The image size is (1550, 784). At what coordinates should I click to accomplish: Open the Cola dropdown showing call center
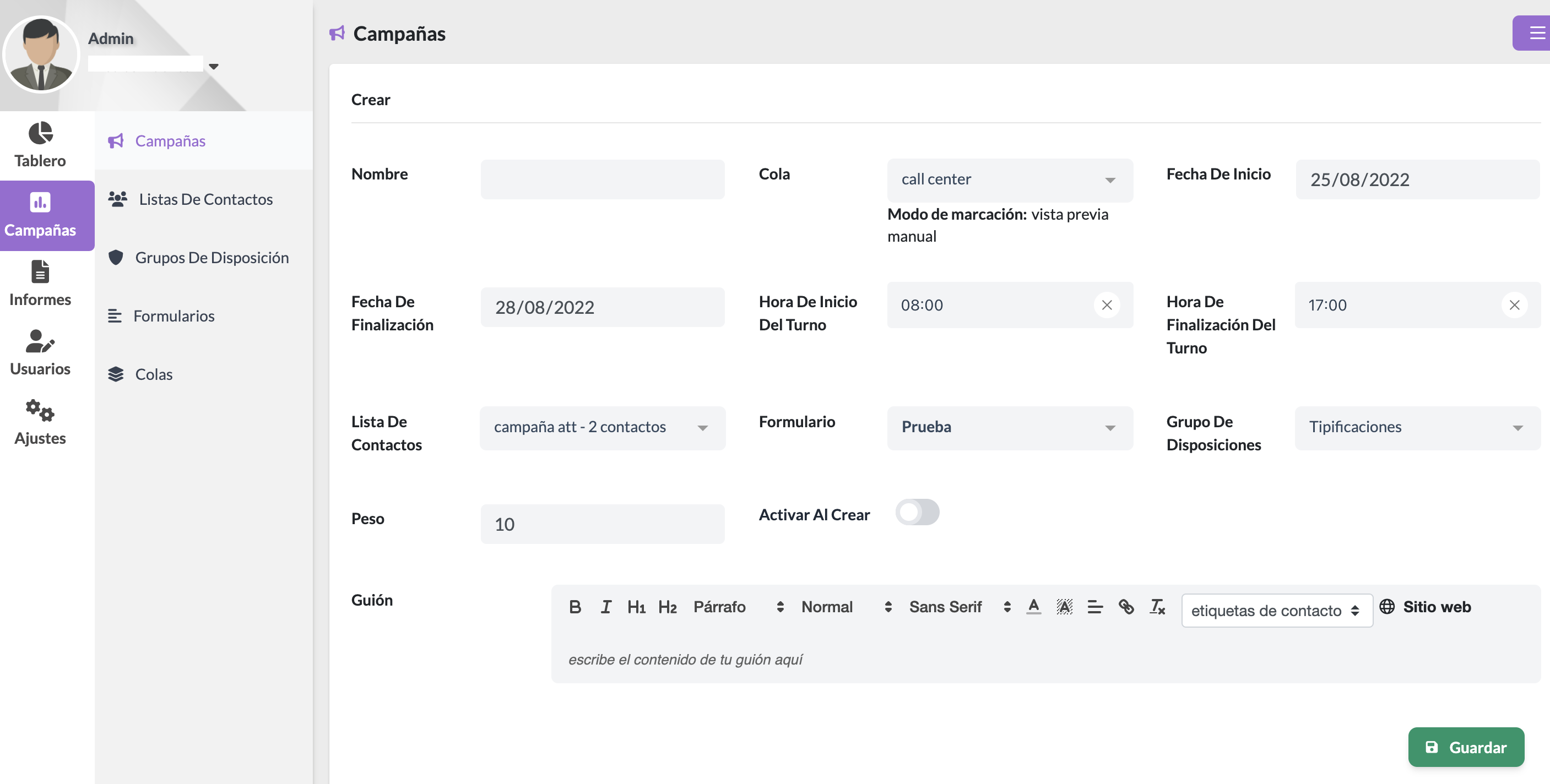(x=1010, y=180)
